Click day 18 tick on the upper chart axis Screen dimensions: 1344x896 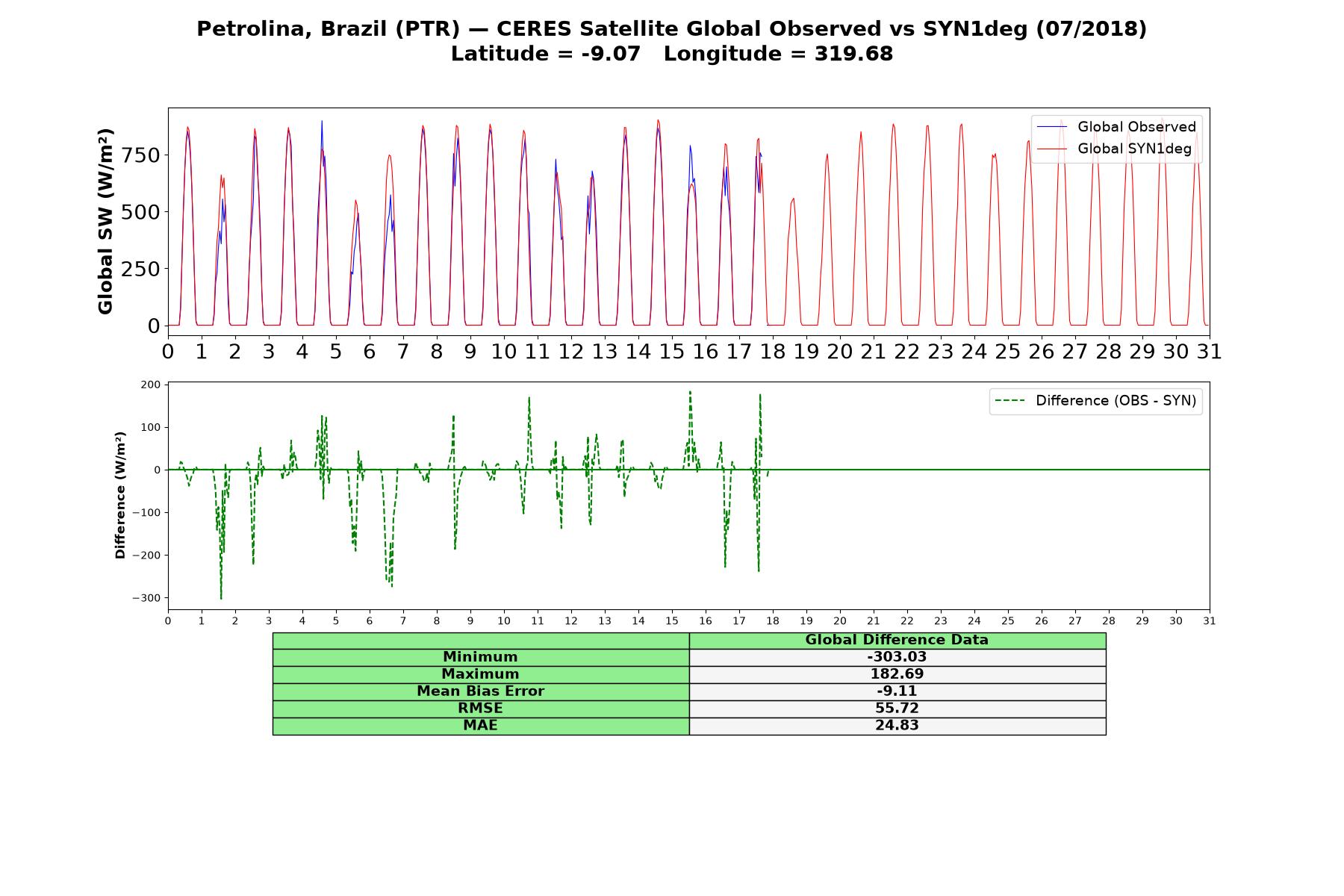pyautogui.click(x=773, y=352)
